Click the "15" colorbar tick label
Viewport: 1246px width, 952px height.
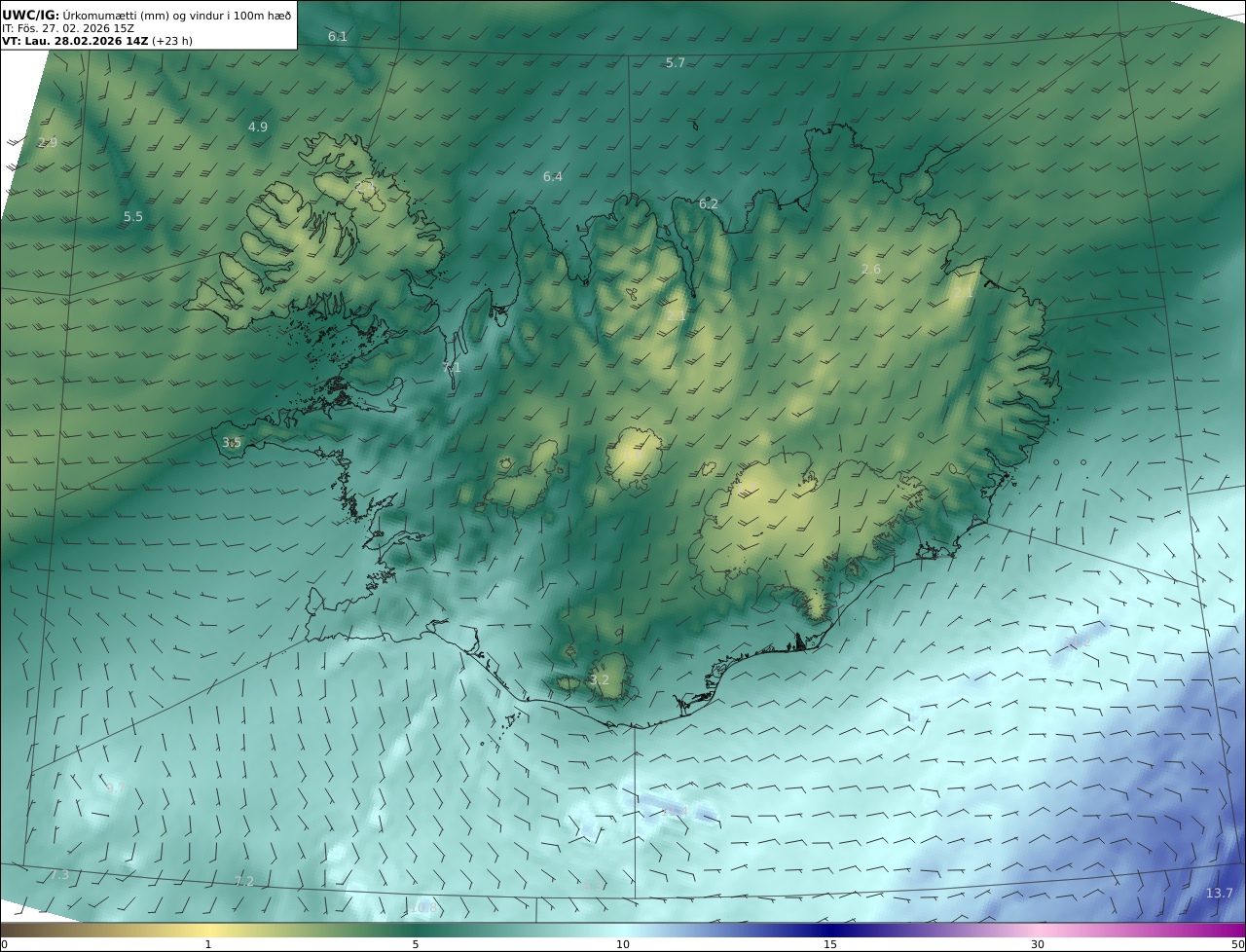point(830,944)
